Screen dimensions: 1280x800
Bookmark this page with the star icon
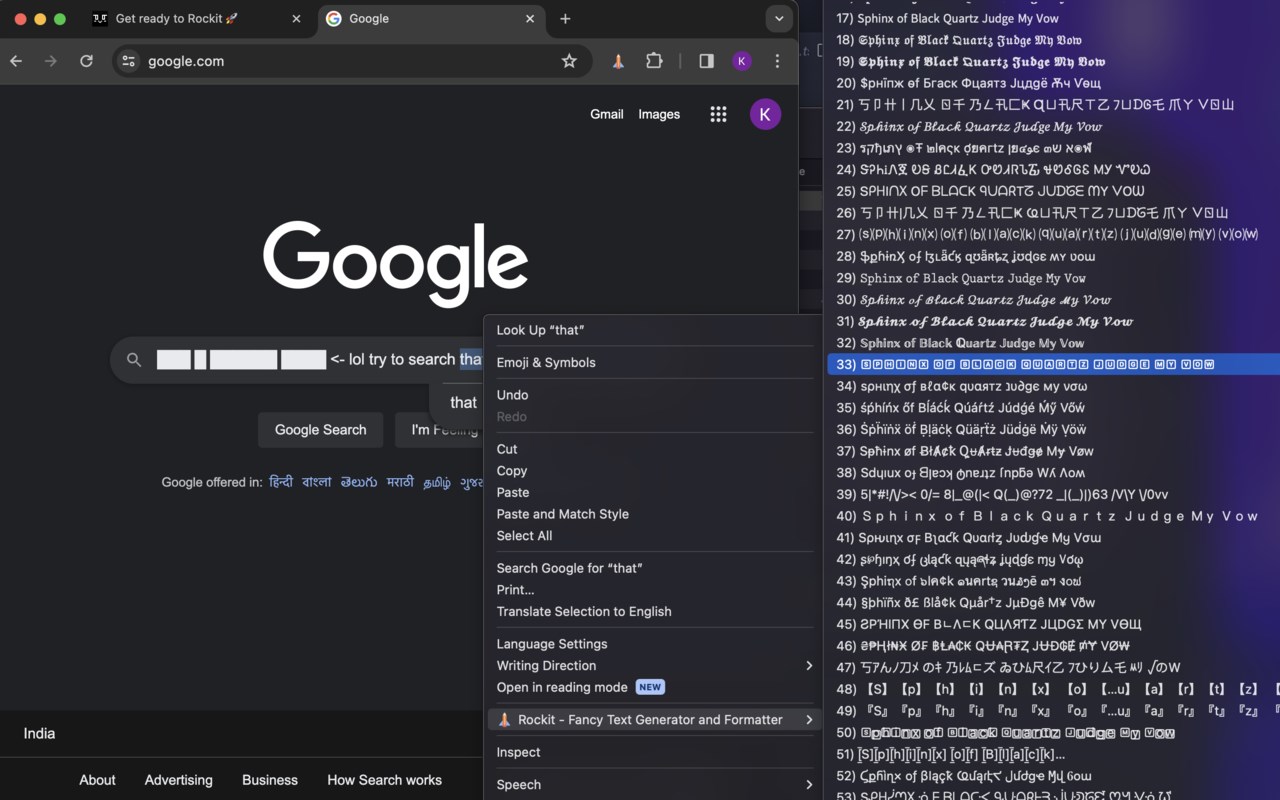569,61
